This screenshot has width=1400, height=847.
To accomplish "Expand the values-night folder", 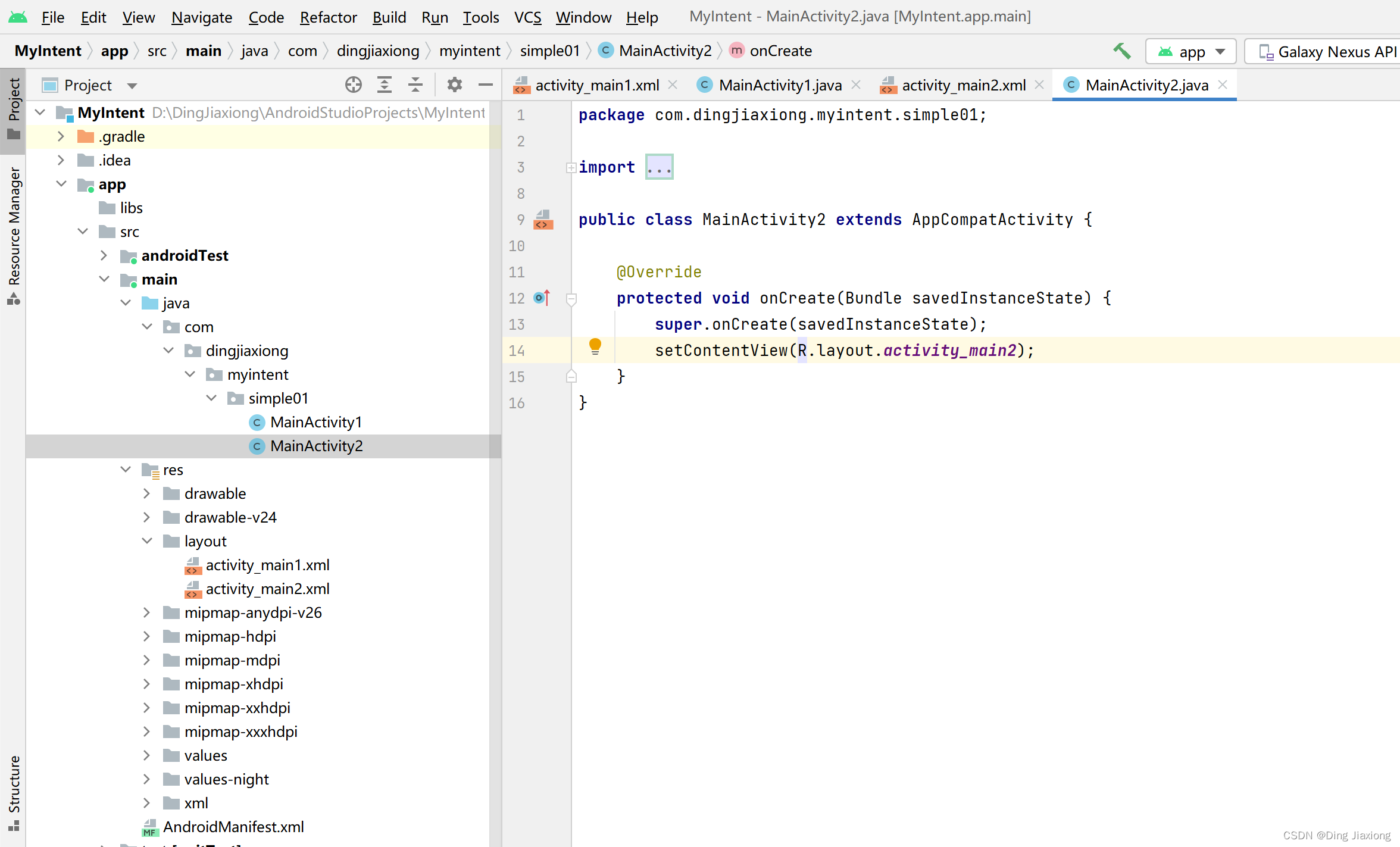I will pyautogui.click(x=147, y=779).
